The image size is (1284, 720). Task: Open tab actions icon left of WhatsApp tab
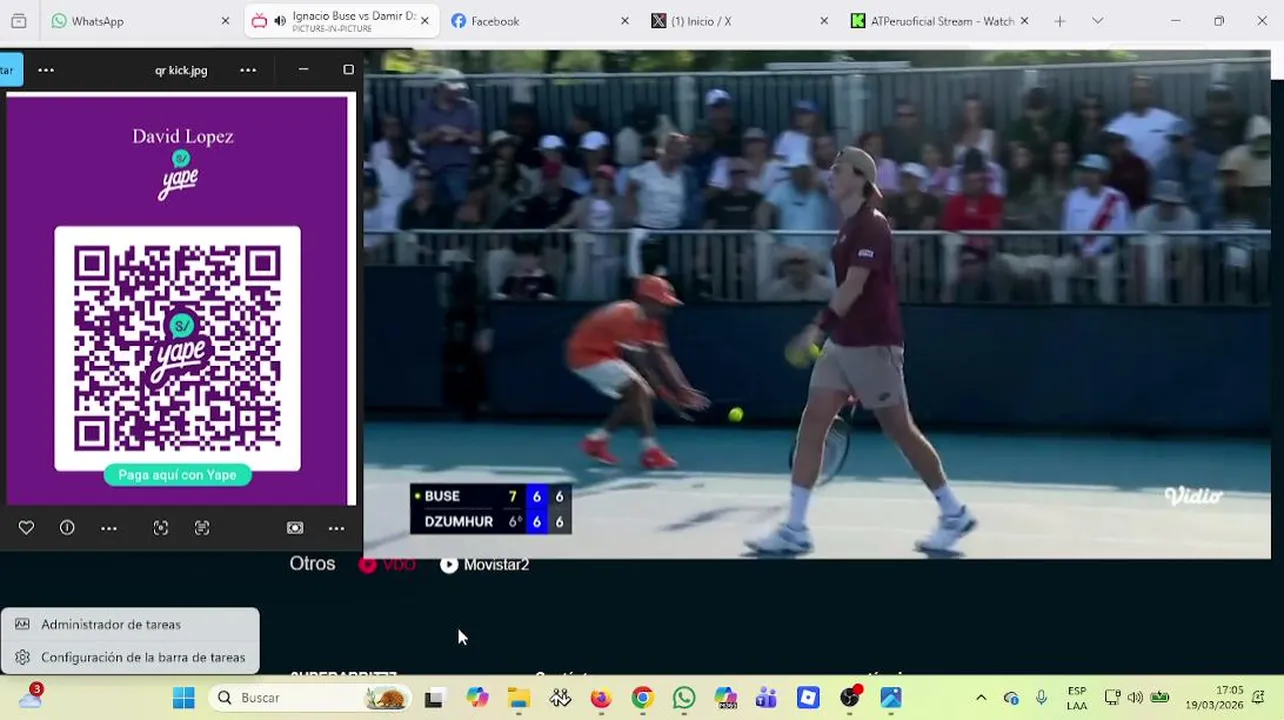(18, 21)
